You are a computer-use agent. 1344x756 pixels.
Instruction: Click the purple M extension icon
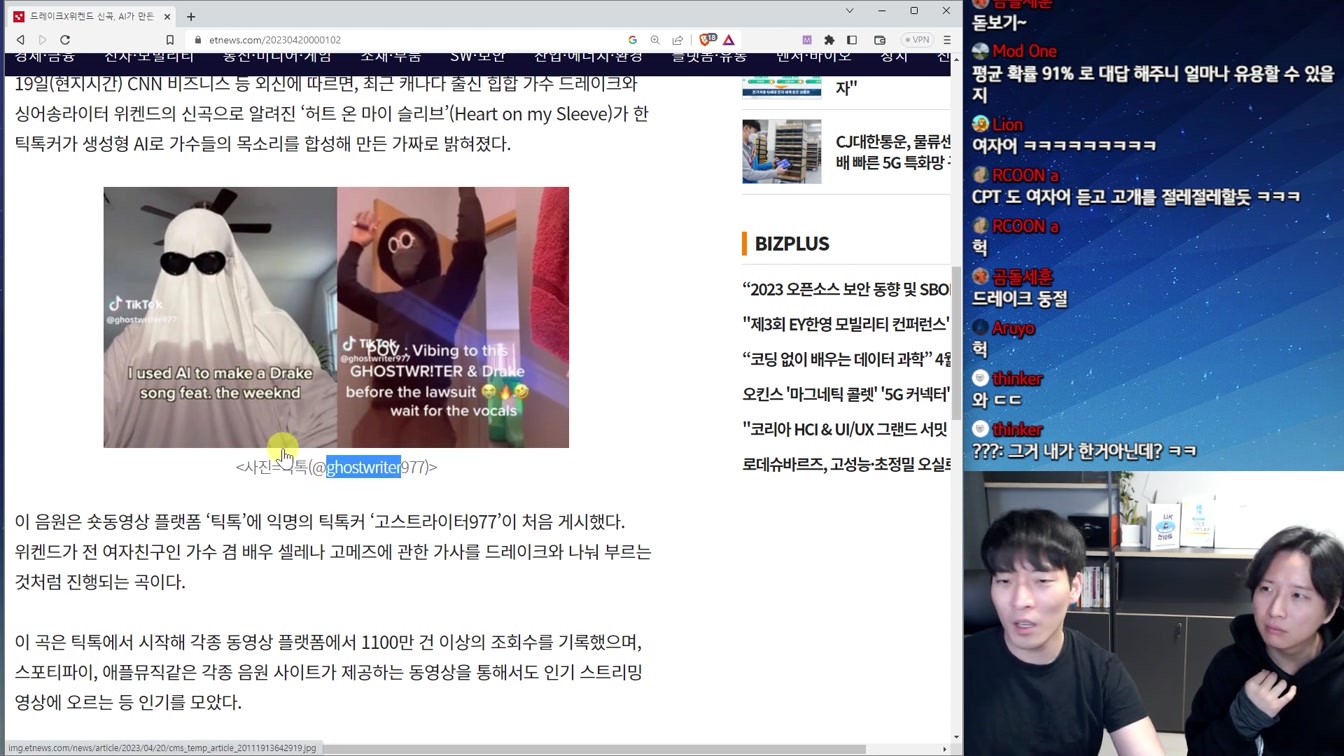click(807, 40)
